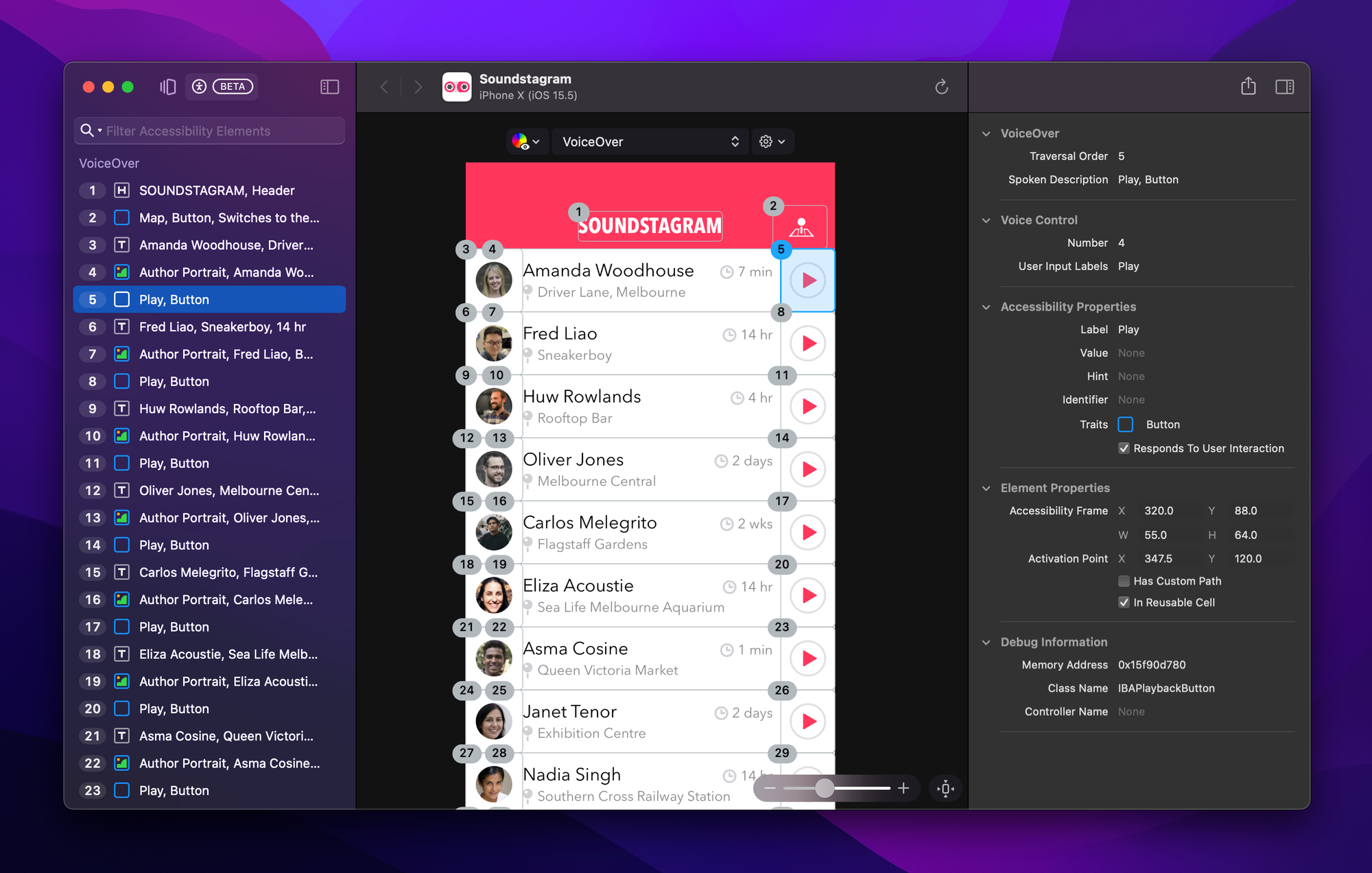Open the gear settings dropdown

coord(772,142)
